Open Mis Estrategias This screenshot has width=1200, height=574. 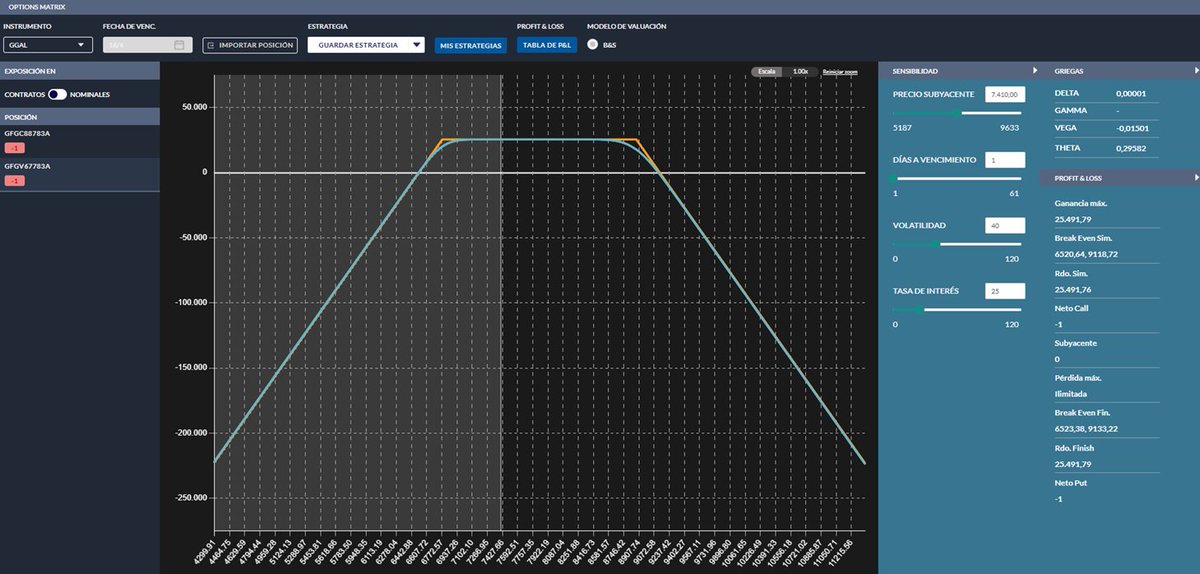471,45
